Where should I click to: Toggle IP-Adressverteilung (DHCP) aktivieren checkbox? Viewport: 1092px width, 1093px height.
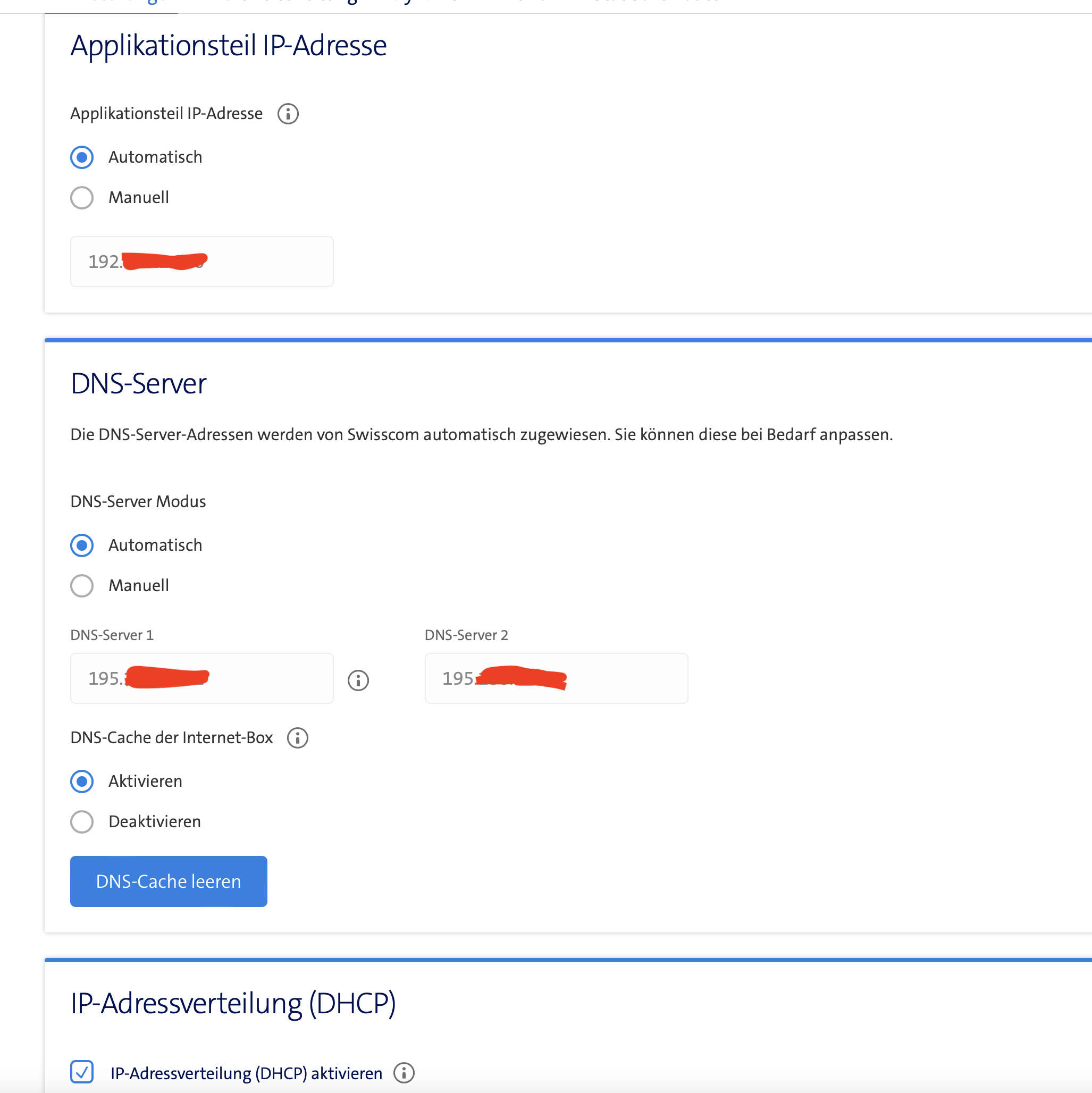tap(82, 1072)
